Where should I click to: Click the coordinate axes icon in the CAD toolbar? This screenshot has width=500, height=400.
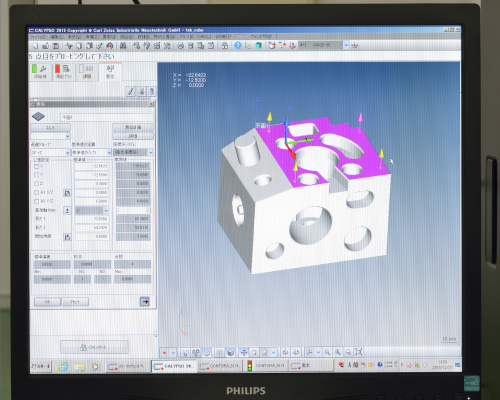[x=310, y=352]
